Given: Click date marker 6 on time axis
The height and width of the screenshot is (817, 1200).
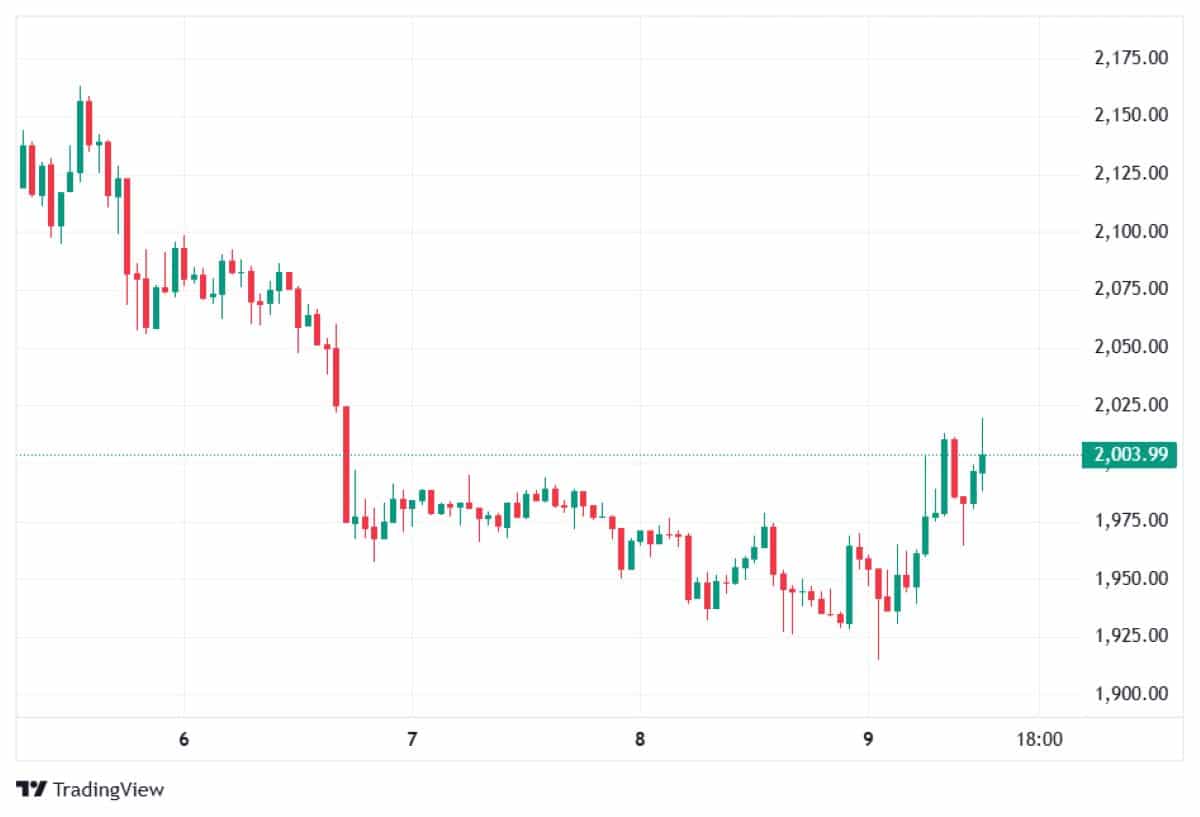Looking at the screenshot, I should (184, 740).
